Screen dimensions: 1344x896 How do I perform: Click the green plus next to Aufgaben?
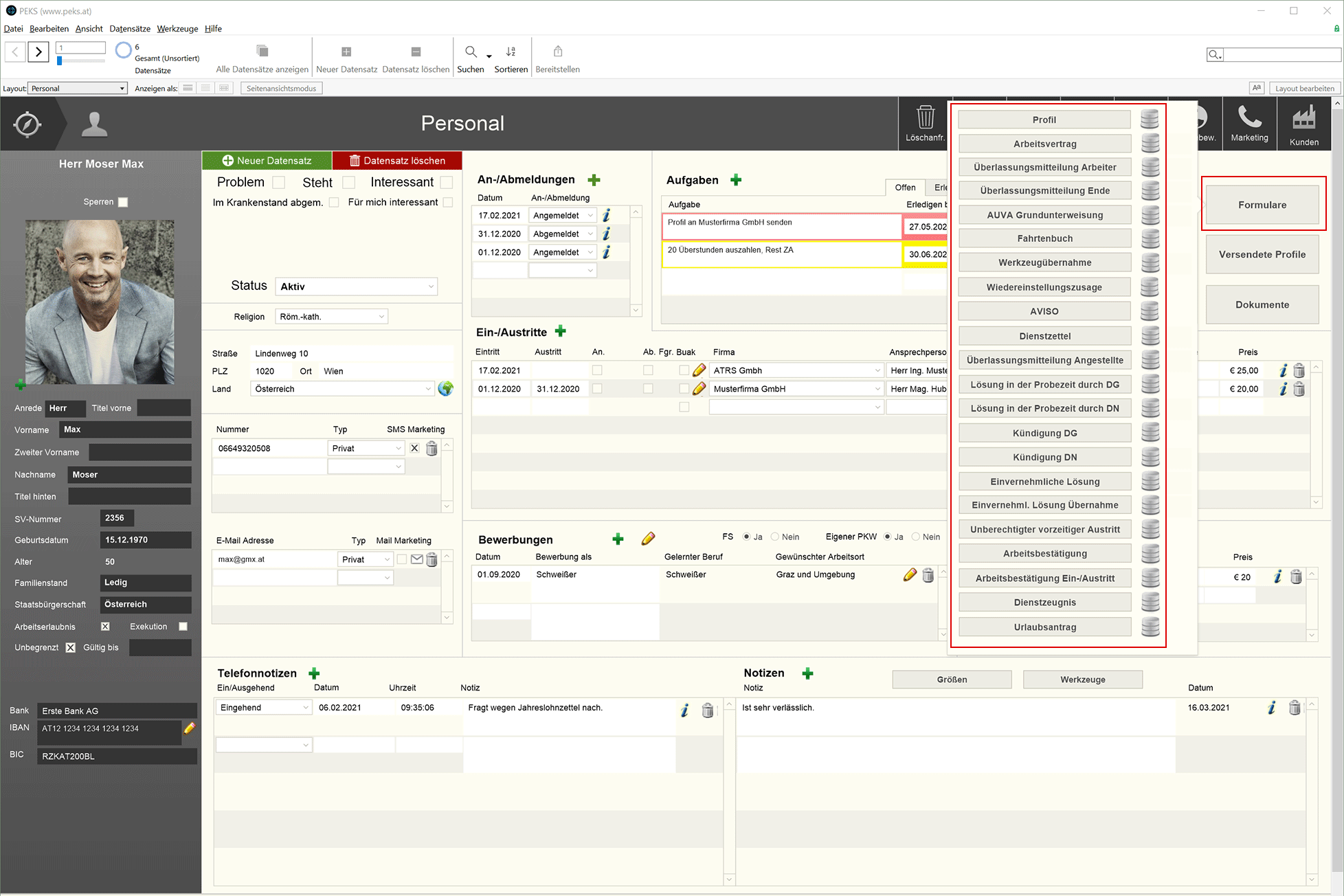coord(736,180)
